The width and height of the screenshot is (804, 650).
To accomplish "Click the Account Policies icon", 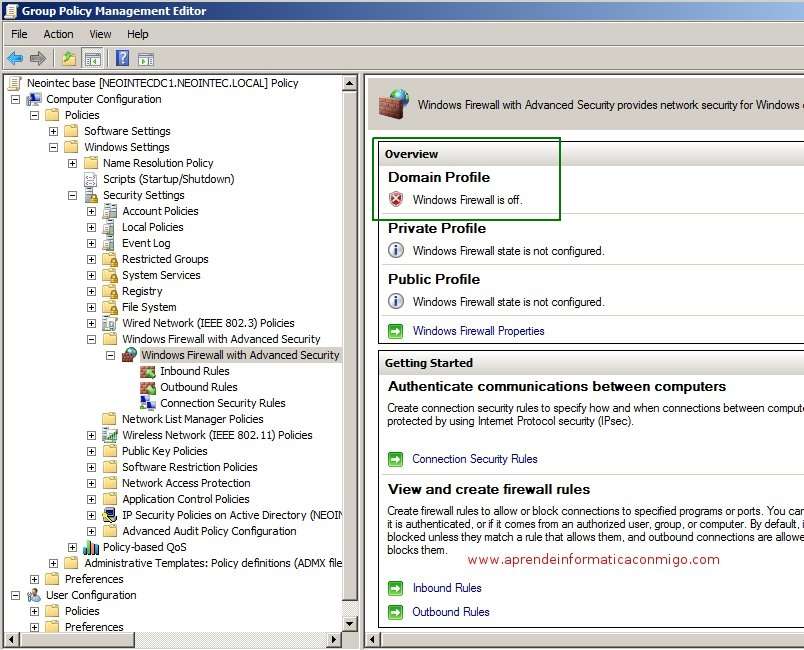I will coord(109,211).
